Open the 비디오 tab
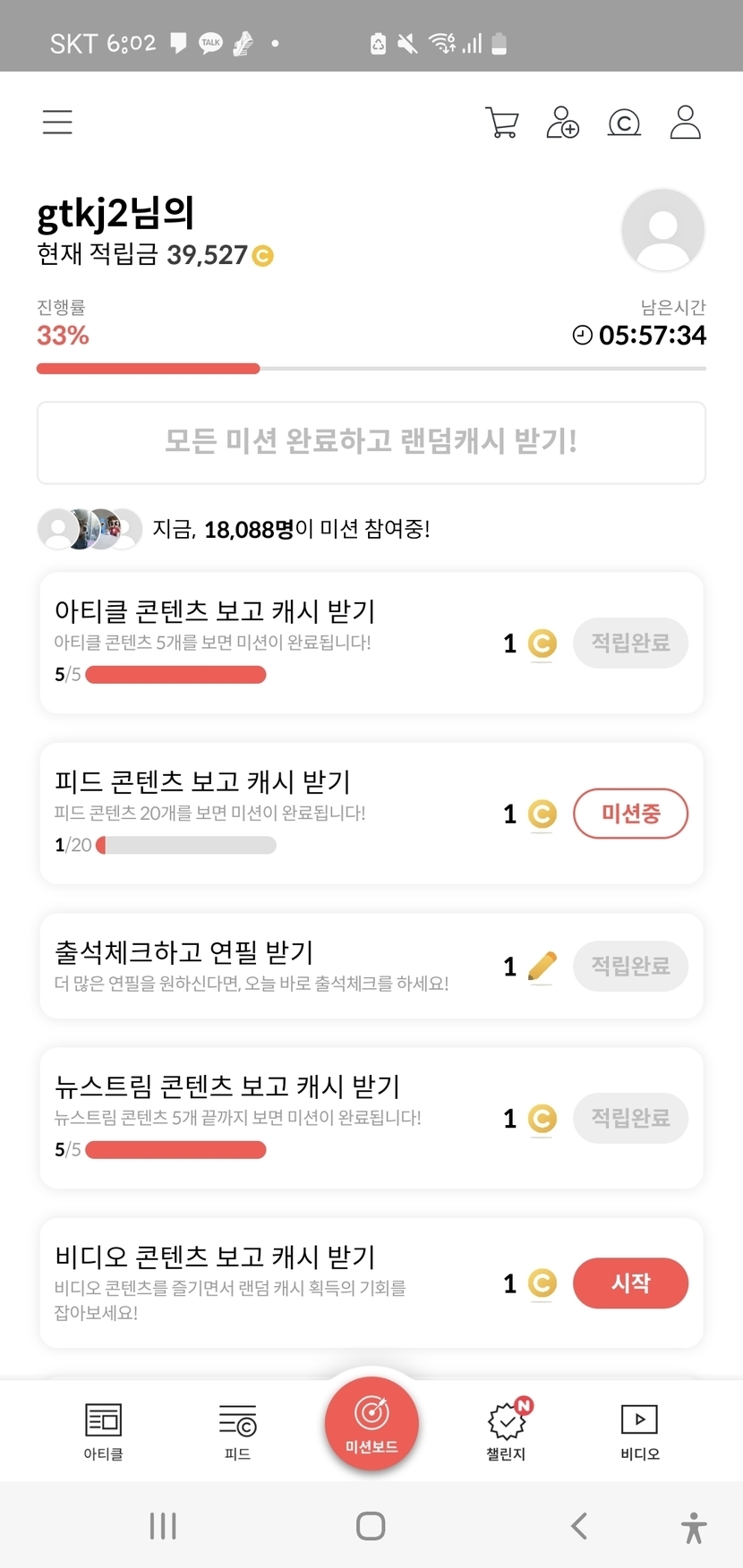The height and width of the screenshot is (1568, 743). 639,1430
